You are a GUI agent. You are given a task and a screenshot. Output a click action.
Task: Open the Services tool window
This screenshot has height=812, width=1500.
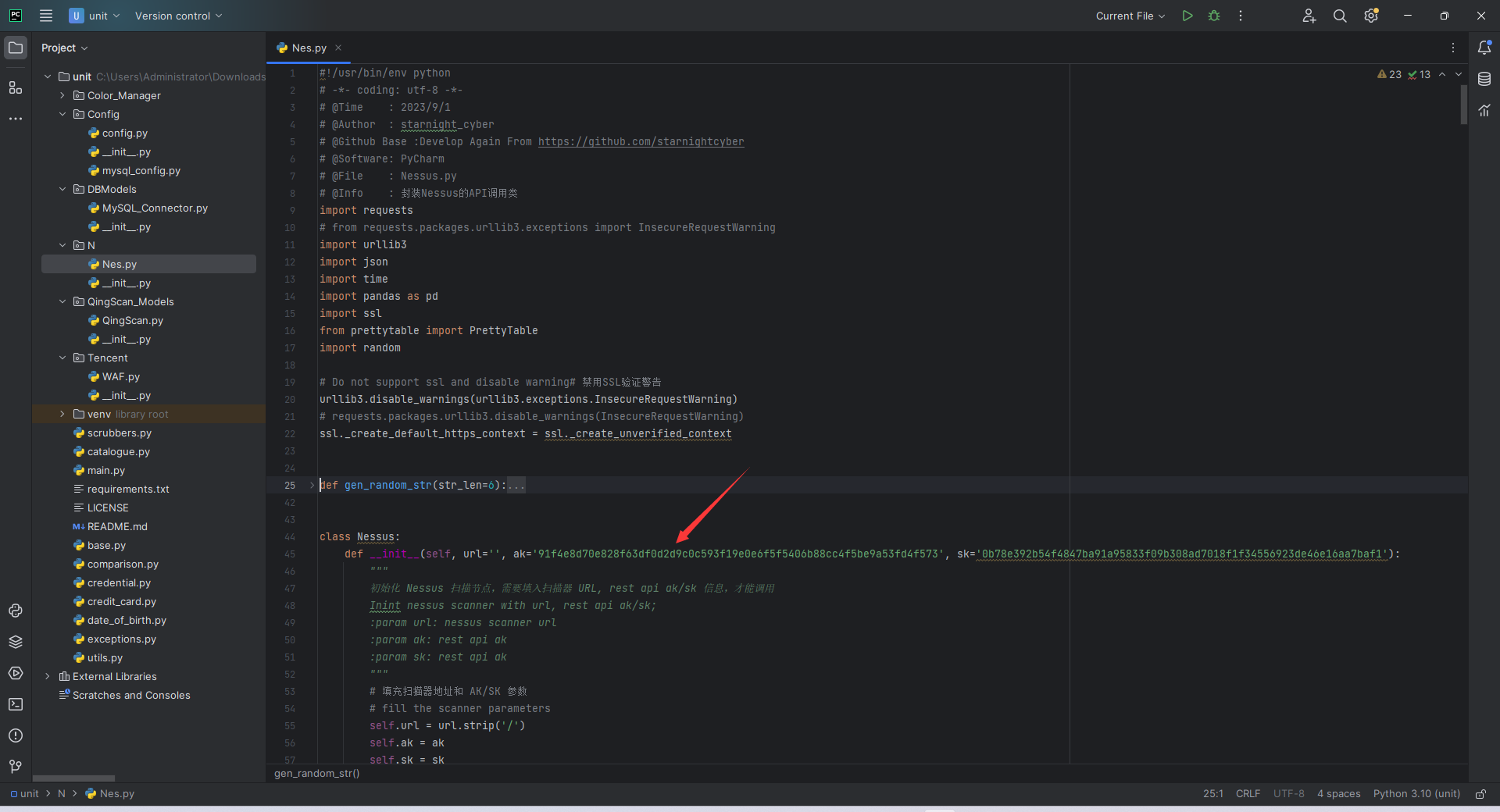click(16, 673)
